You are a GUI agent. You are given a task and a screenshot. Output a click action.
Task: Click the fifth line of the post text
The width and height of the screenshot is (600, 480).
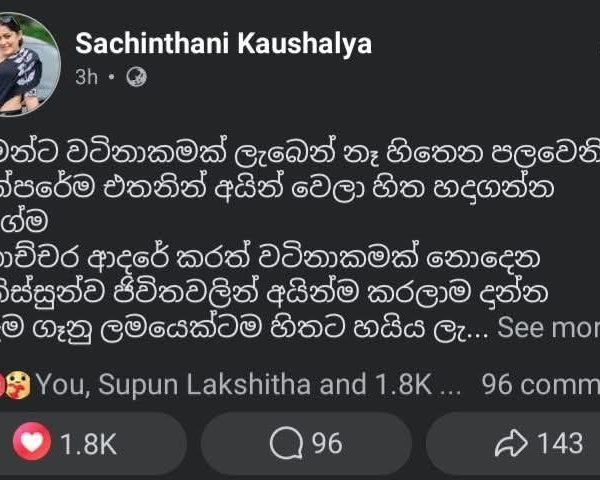[270, 293]
